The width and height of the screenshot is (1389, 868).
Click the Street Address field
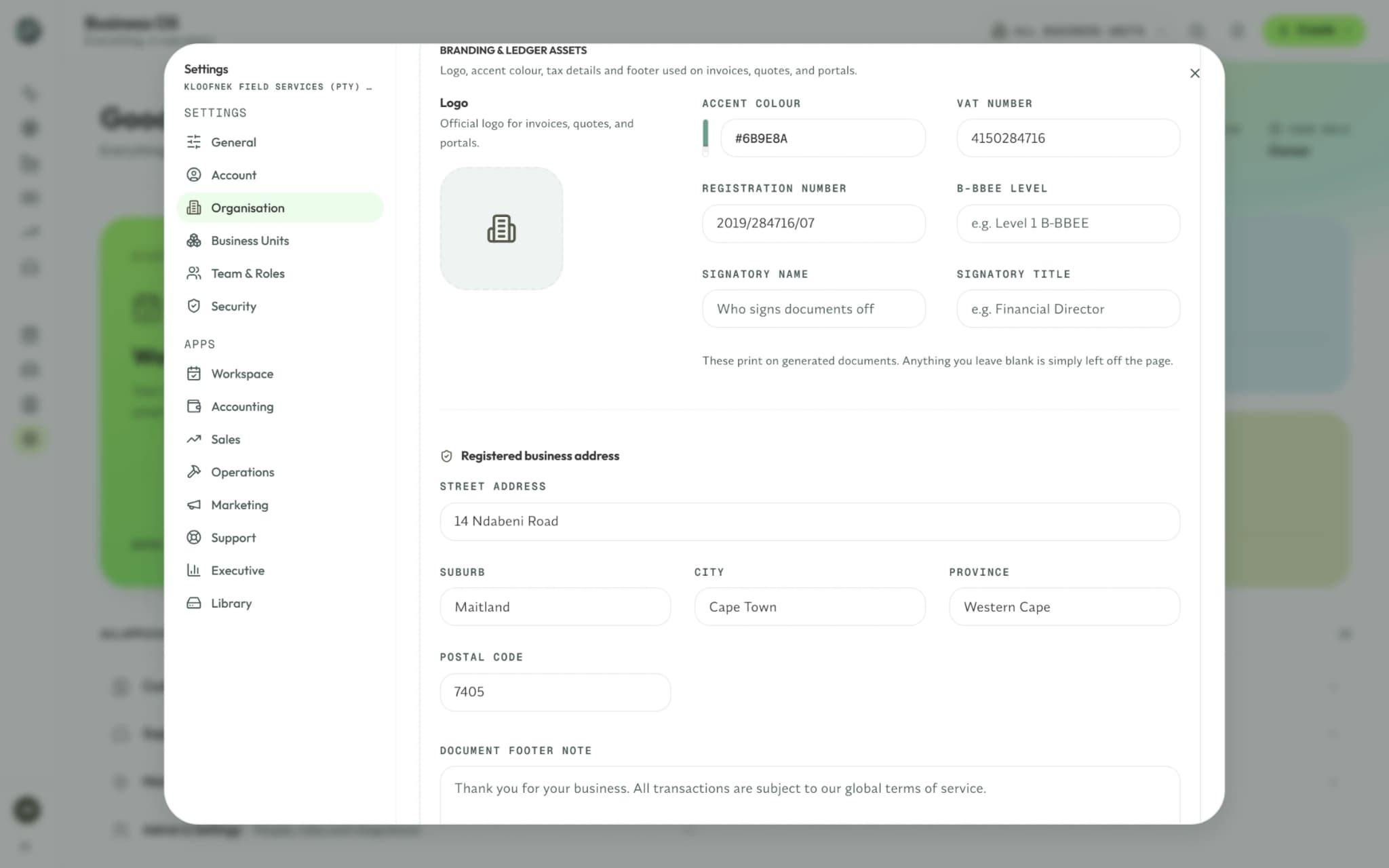coord(810,521)
